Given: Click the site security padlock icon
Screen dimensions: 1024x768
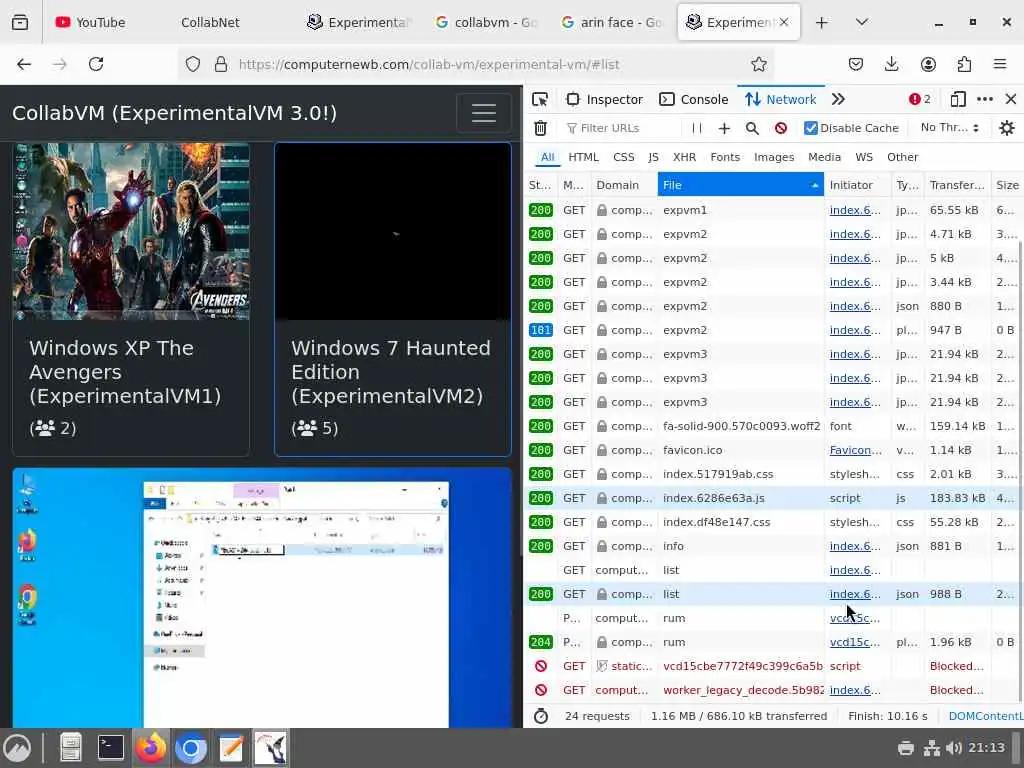Looking at the screenshot, I should (221, 64).
